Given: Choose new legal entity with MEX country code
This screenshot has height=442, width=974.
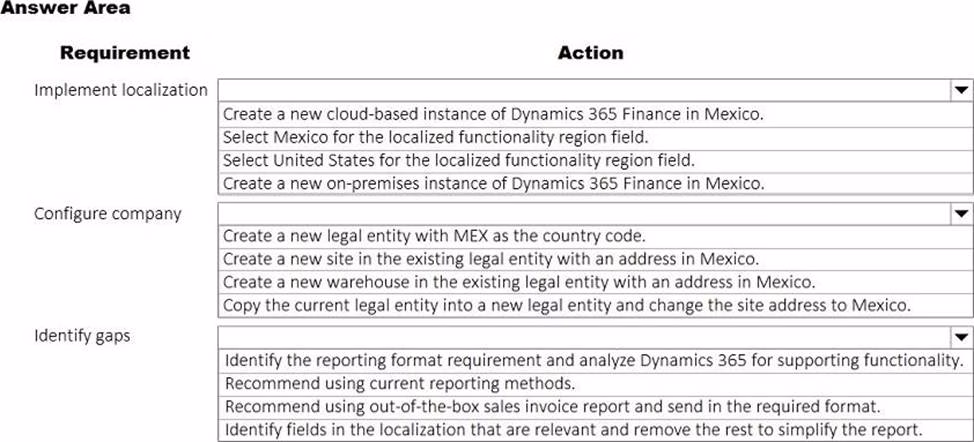Looking at the screenshot, I should pos(434,237).
